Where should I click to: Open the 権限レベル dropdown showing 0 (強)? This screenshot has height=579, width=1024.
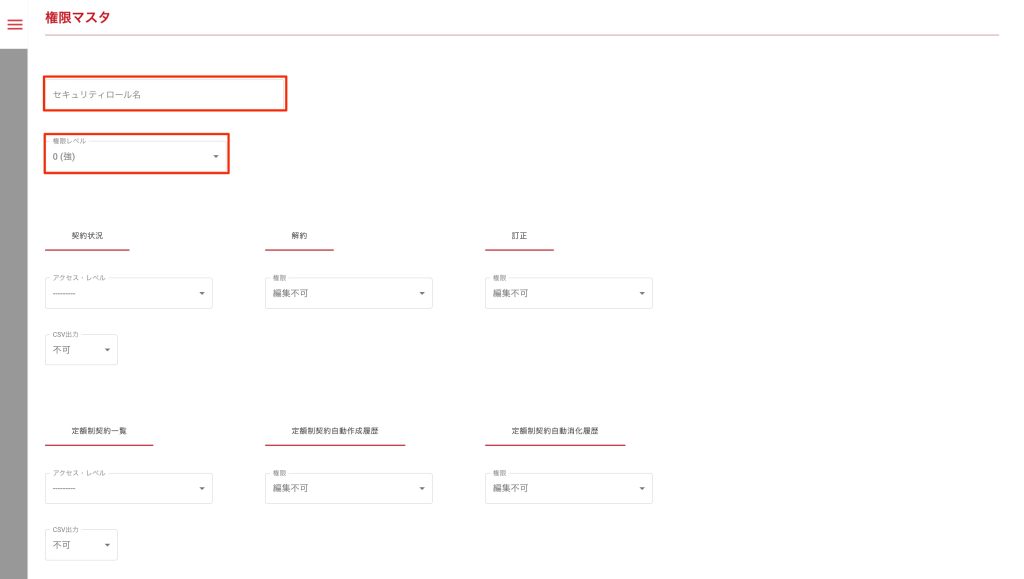[137, 156]
